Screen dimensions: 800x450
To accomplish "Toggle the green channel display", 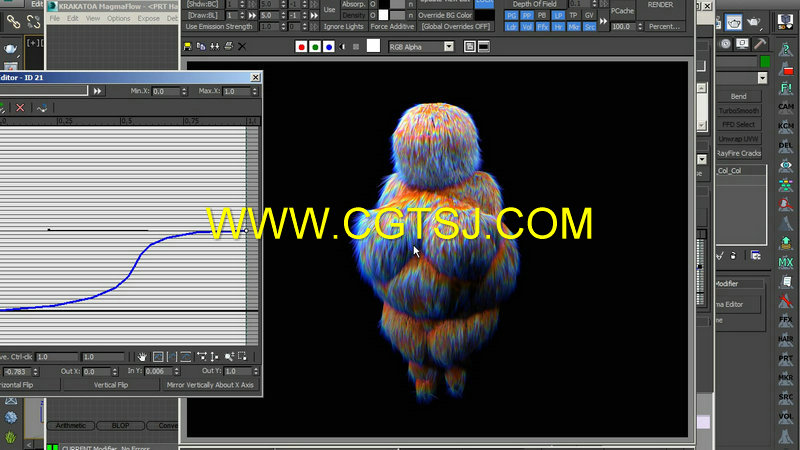I will pos(315,47).
